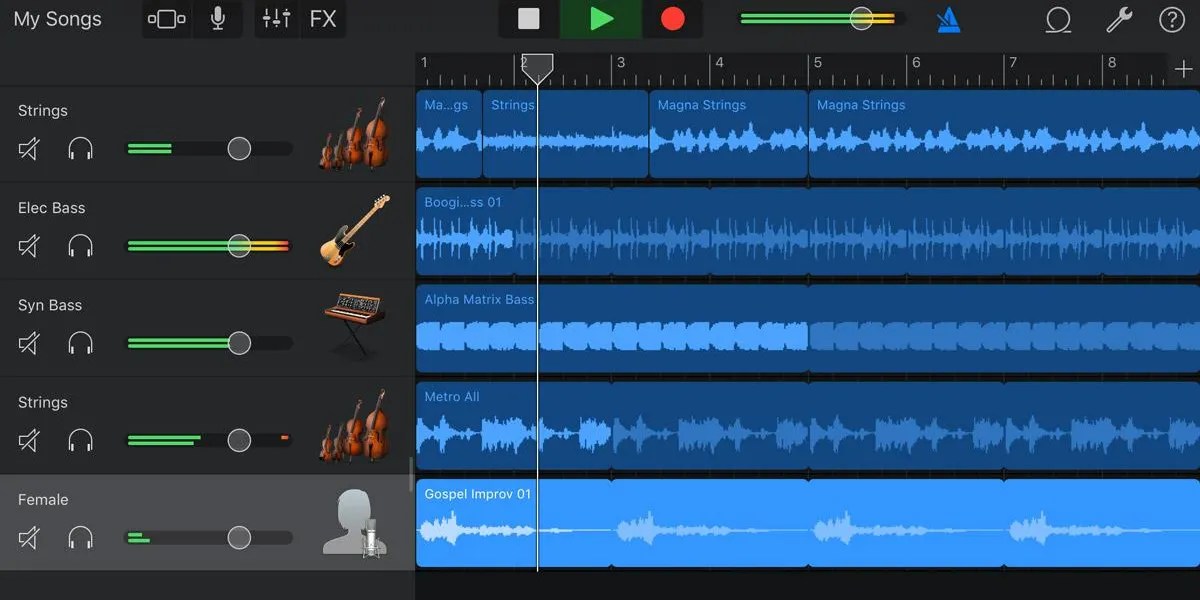Start recording with the red record button

(673, 19)
